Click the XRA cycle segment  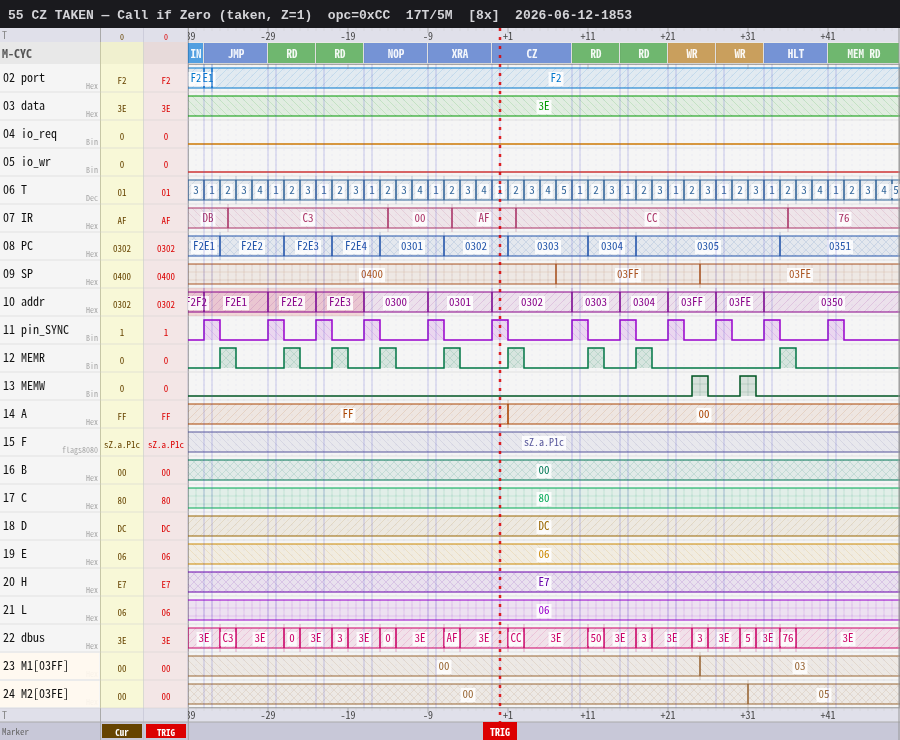point(460,54)
